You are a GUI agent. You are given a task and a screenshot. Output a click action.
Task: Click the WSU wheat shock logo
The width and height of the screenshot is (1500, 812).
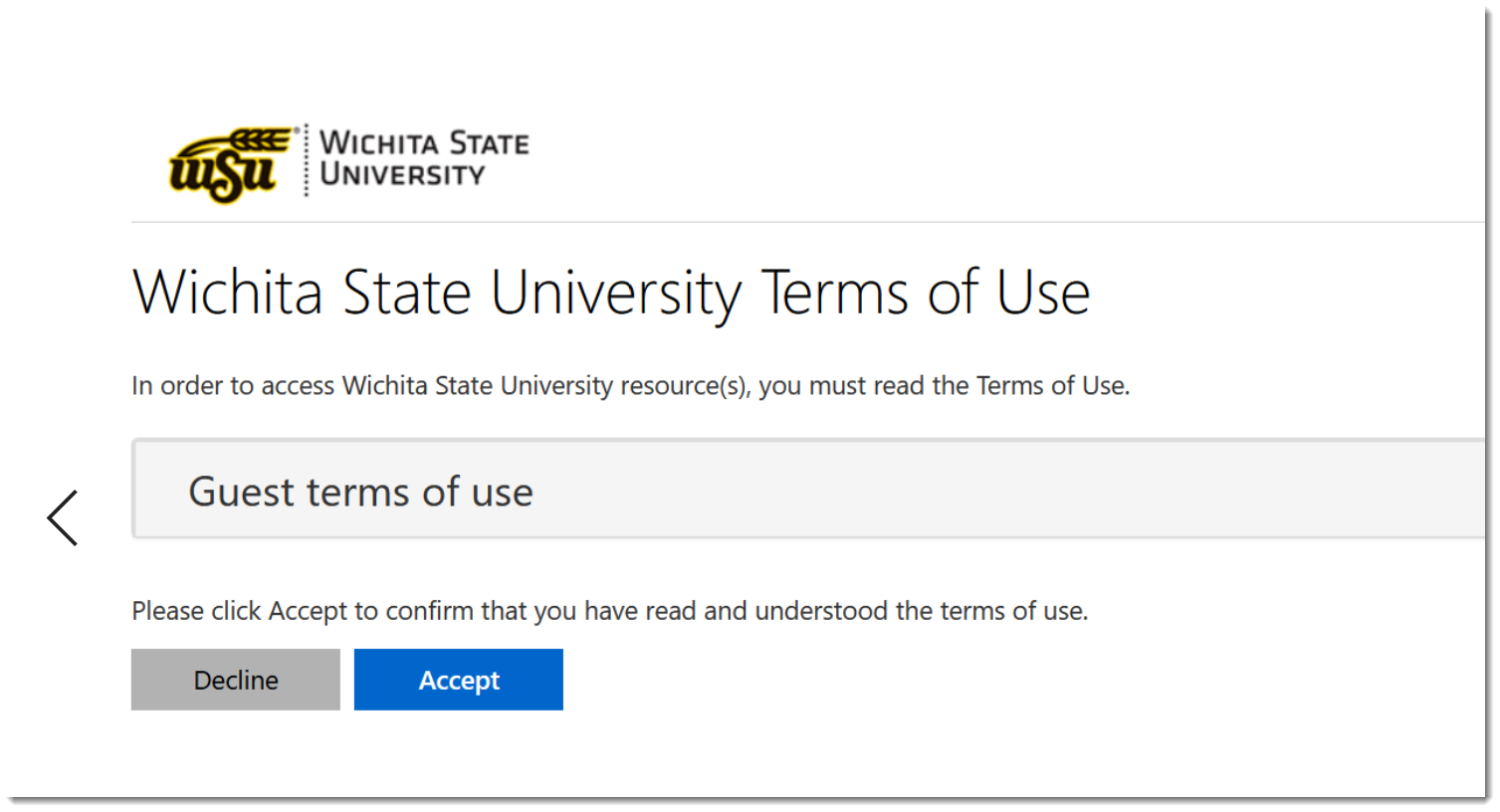[x=232, y=164]
